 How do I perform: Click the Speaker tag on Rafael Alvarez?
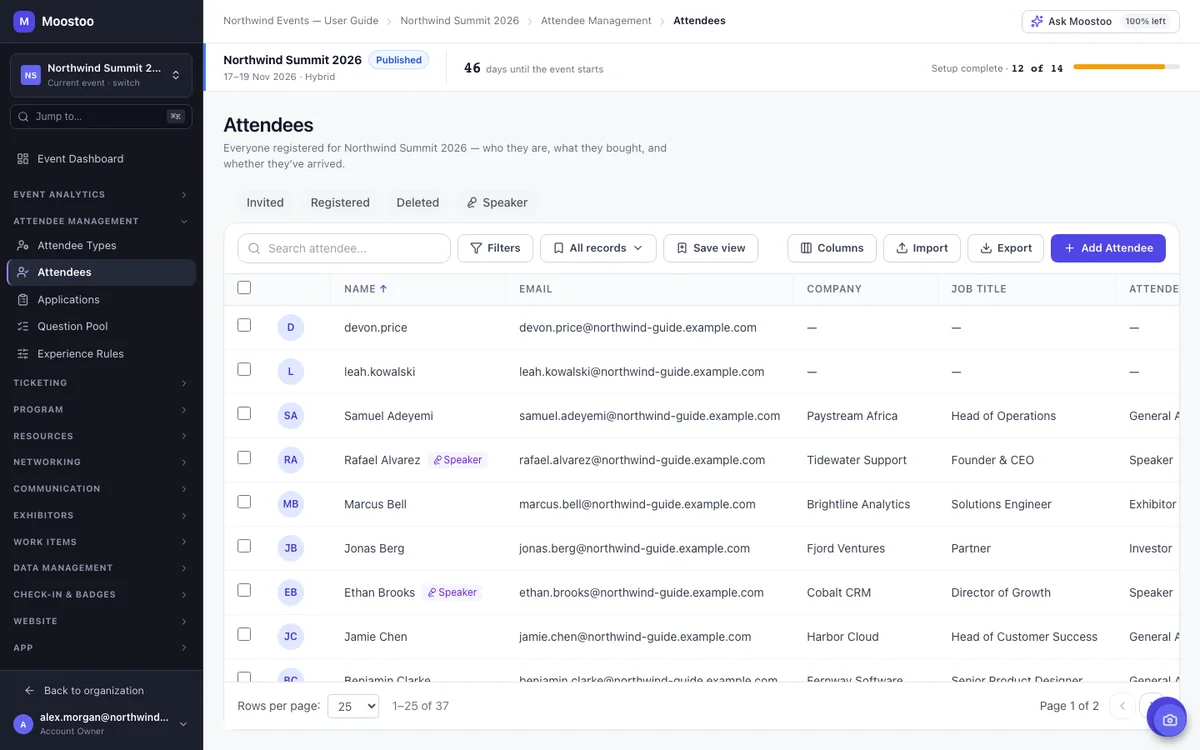click(458, 460)
